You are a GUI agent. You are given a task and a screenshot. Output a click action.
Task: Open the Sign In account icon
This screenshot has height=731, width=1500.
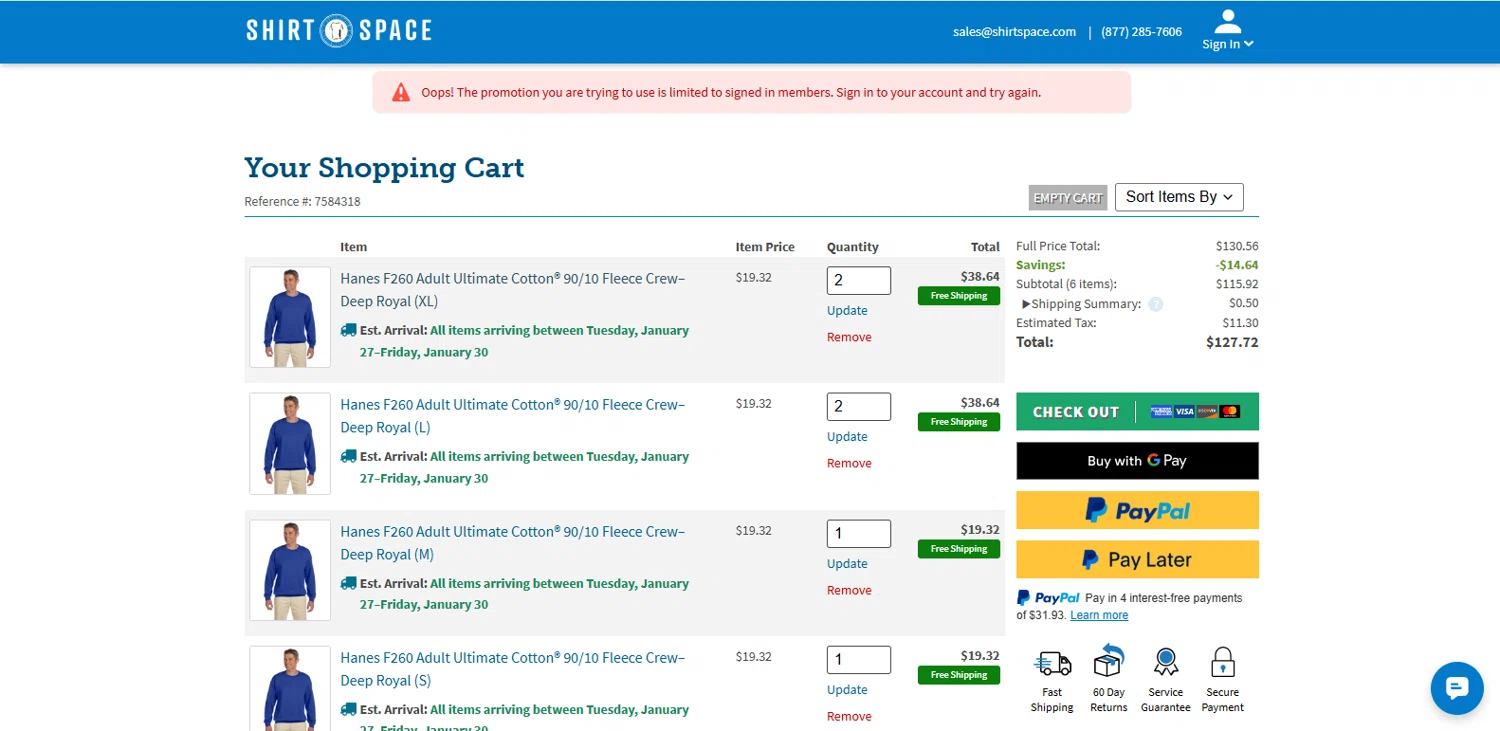pos(1228,21)
